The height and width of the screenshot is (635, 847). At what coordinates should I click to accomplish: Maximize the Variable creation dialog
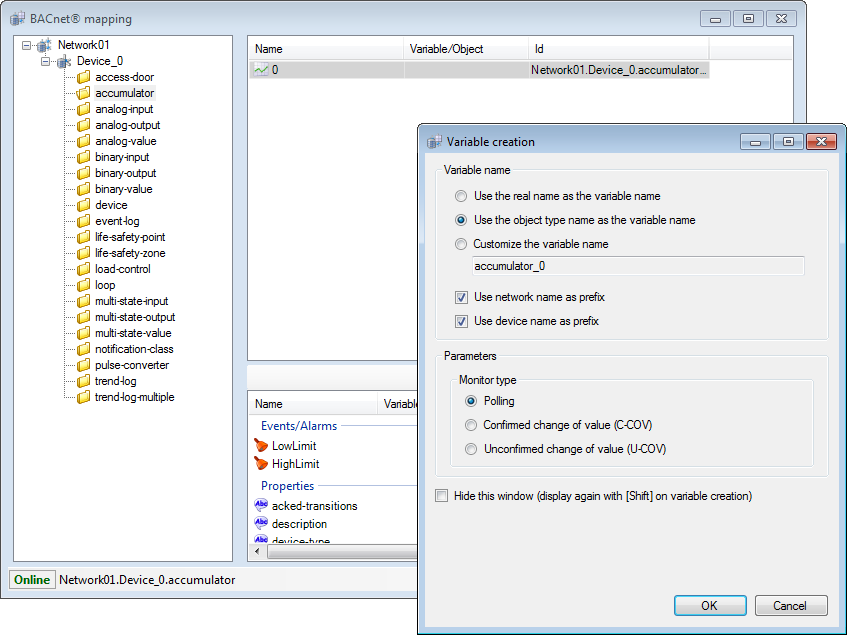tap(788, 142)
